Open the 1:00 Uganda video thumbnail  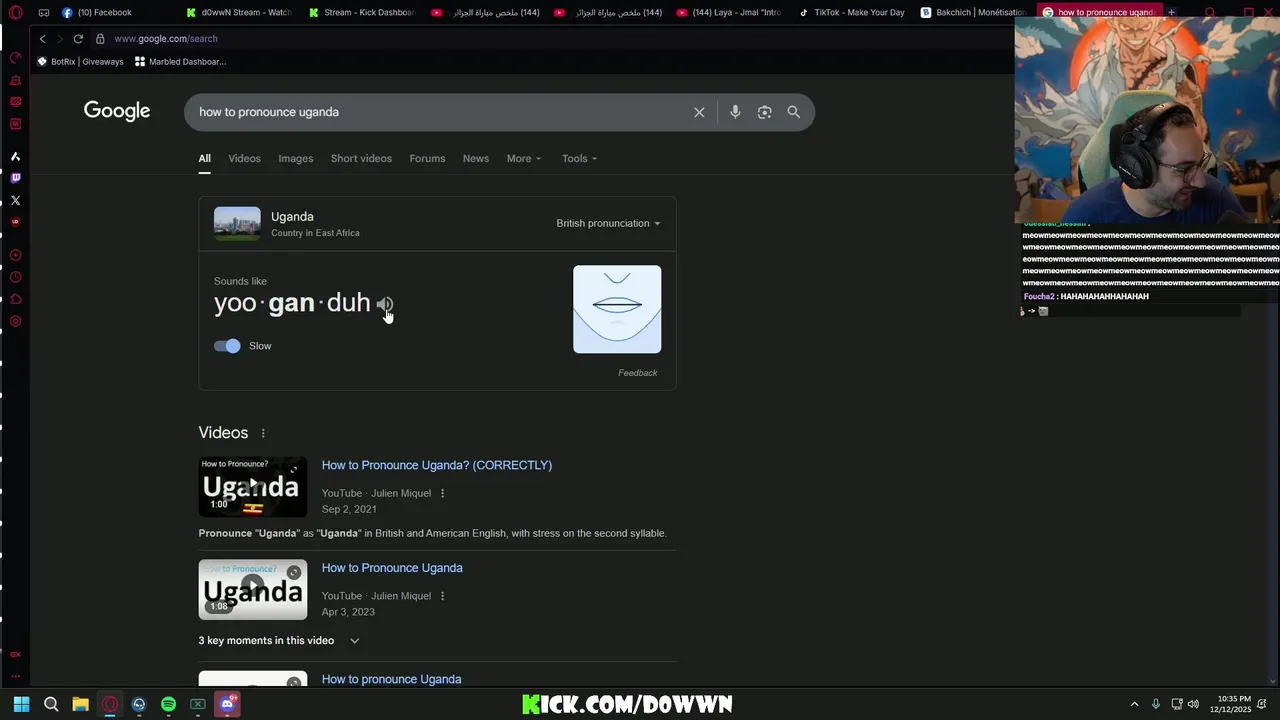tap(253, 487)
